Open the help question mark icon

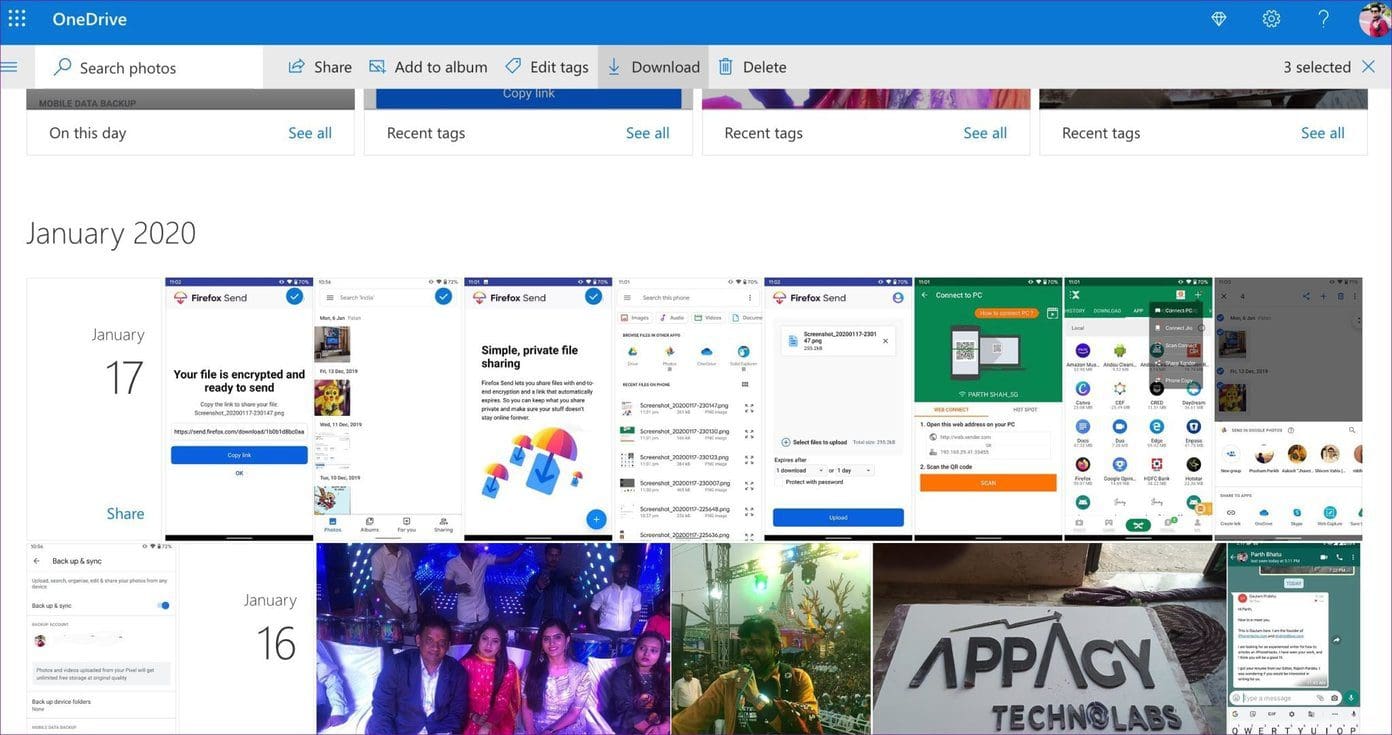coord(1323,18)
